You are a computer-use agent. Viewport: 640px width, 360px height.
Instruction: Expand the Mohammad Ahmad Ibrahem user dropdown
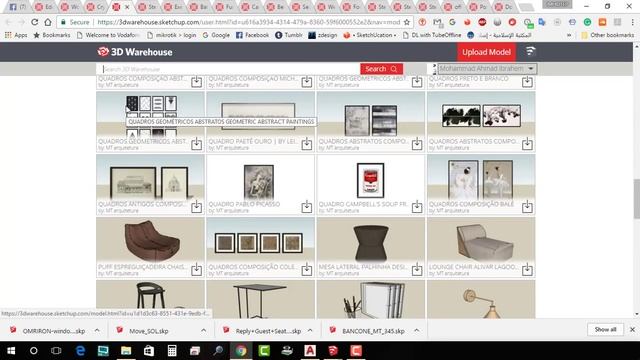(487, 69)
